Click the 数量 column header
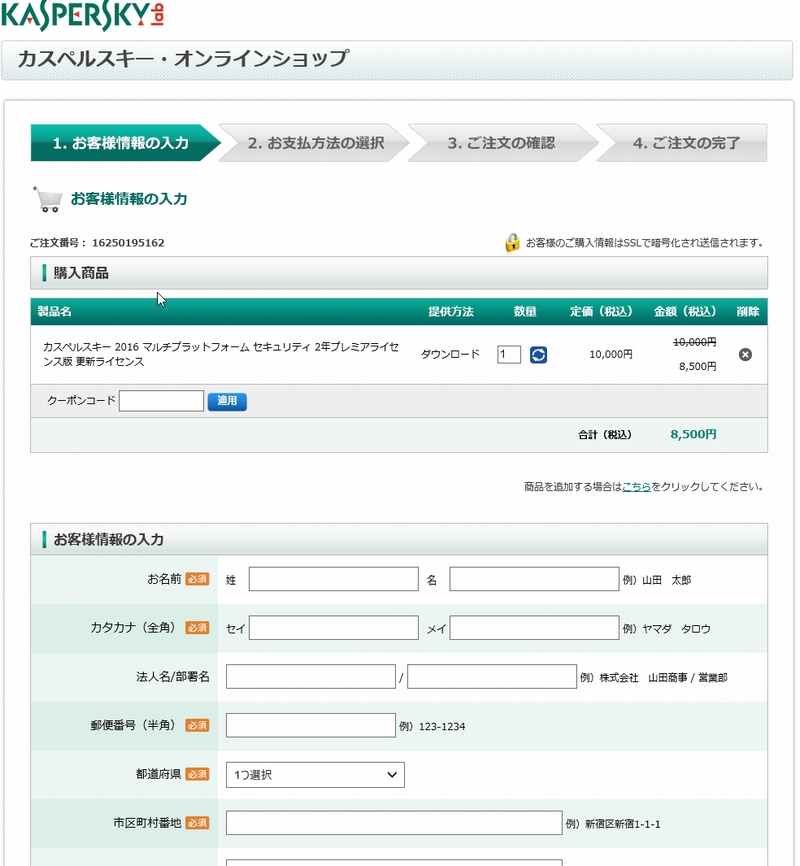The height and width of the screenshot is (866, 800). (525, 311)
